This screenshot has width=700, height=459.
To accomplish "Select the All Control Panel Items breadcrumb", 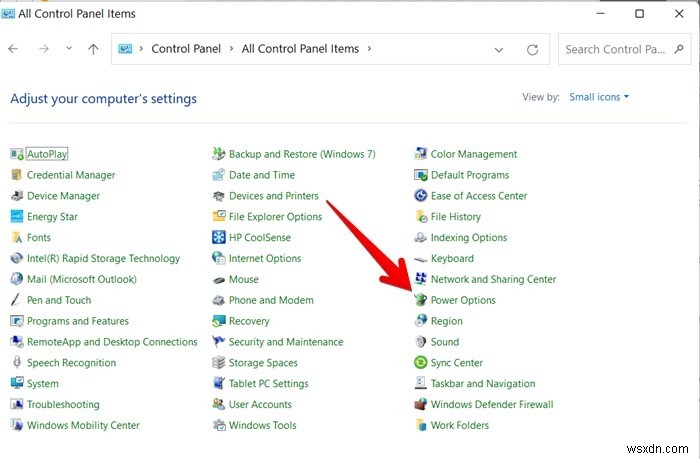I will 300,49.
